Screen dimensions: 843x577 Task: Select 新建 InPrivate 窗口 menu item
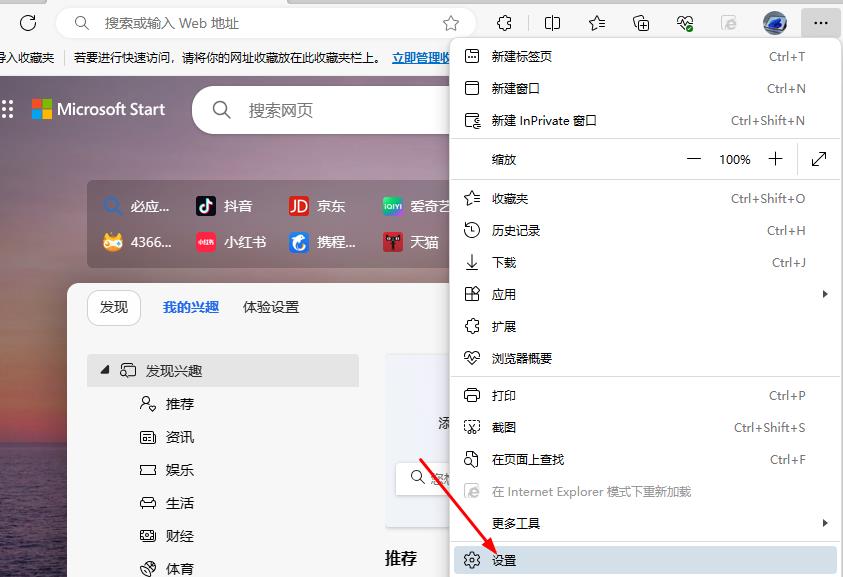645,120
